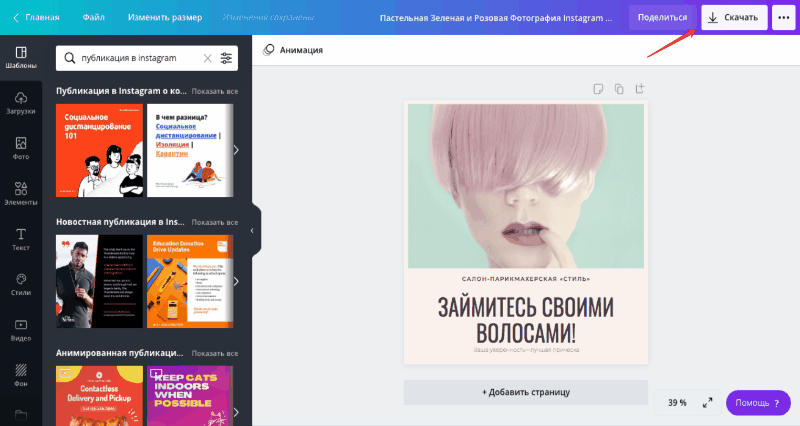This screenshot has height=426, width=800.
Task: Show all Анимированная публикация templates
Action: 215,354
